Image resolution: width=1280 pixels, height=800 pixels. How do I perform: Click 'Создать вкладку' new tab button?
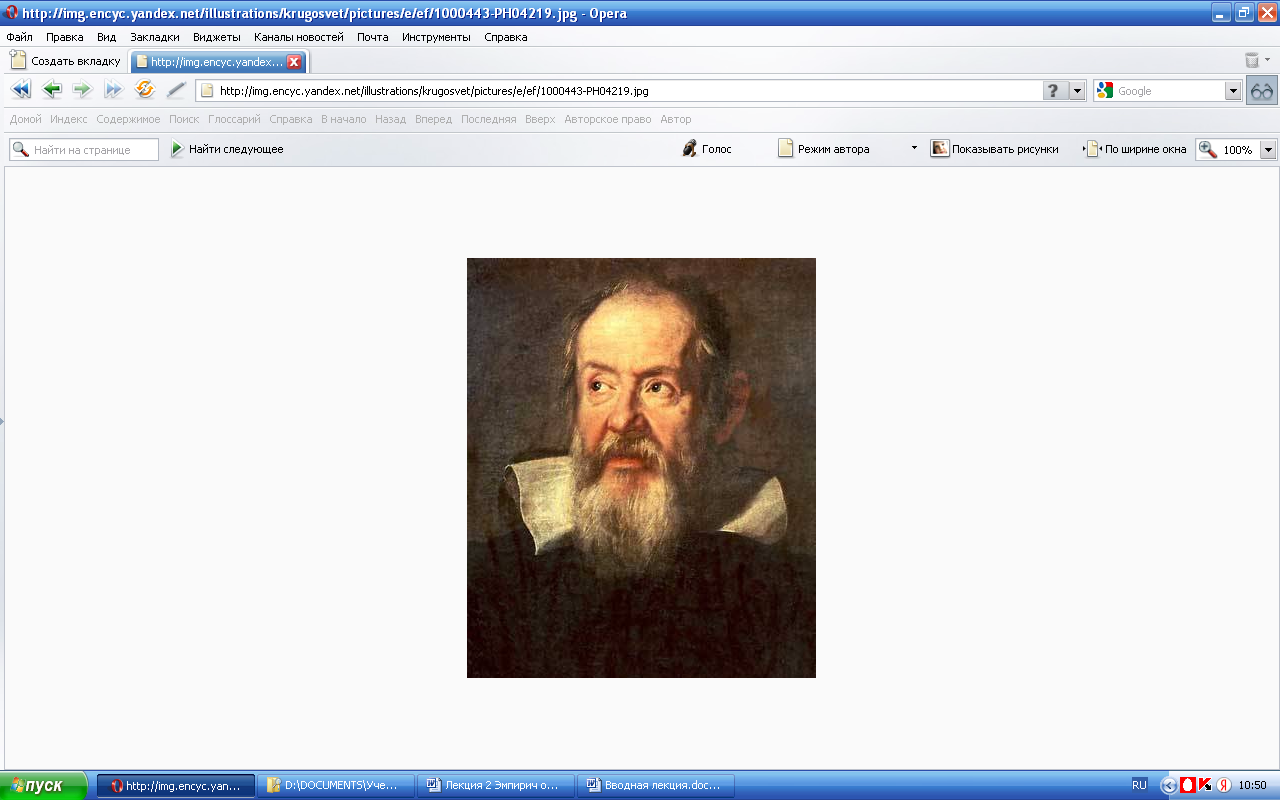pyautogui.click(x=65, y=61)
